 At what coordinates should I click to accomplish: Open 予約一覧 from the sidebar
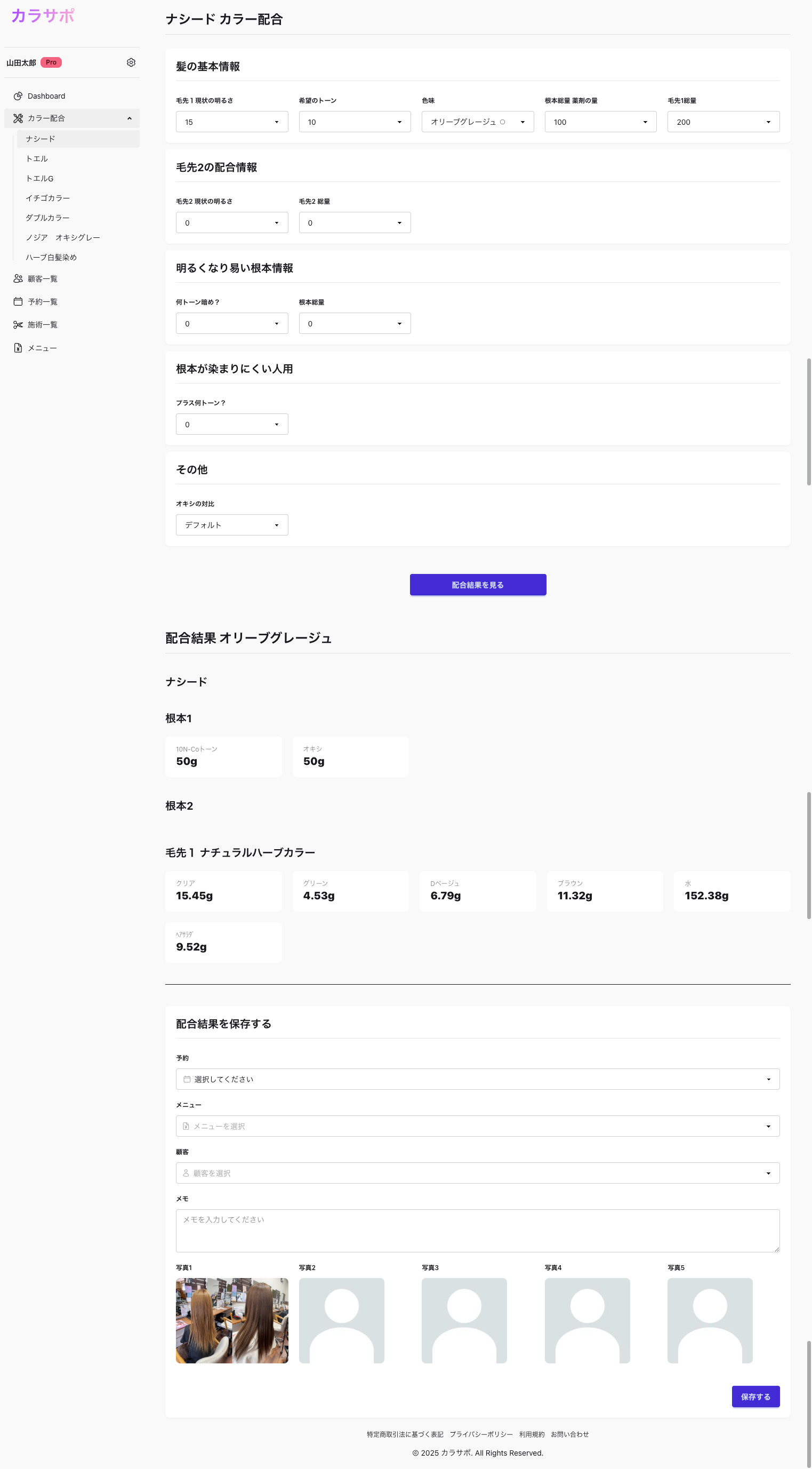[x=72, y=302]
